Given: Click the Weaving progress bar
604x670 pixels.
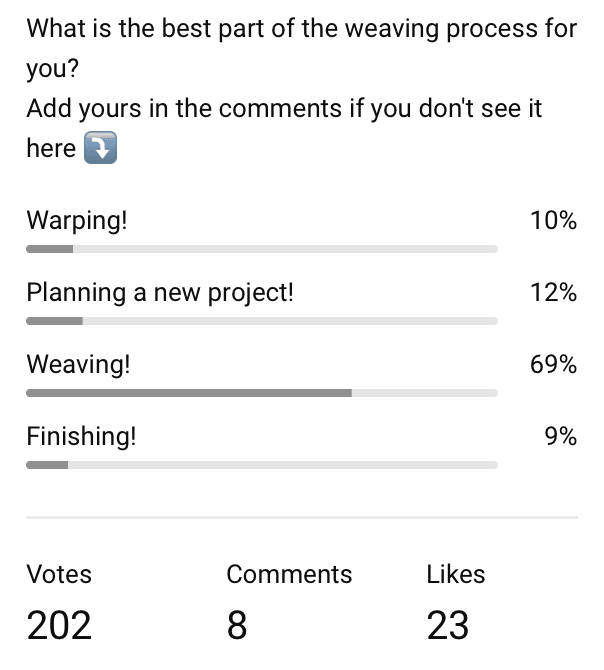Looking at the screenshot, I should (x=262, y=393).
